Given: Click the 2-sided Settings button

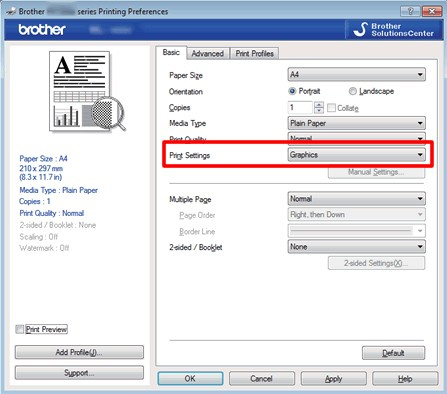Looking at the screenshot, I should pyautogui.click(x=376, y=263).
